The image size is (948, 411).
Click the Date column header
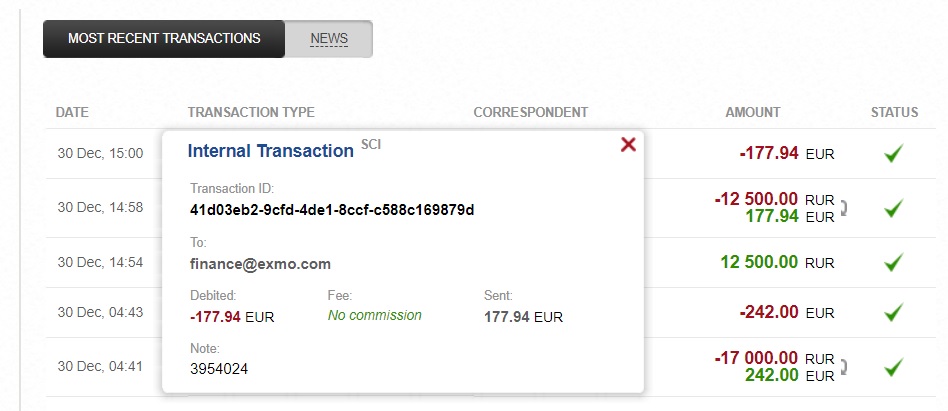tap(72, 112)
